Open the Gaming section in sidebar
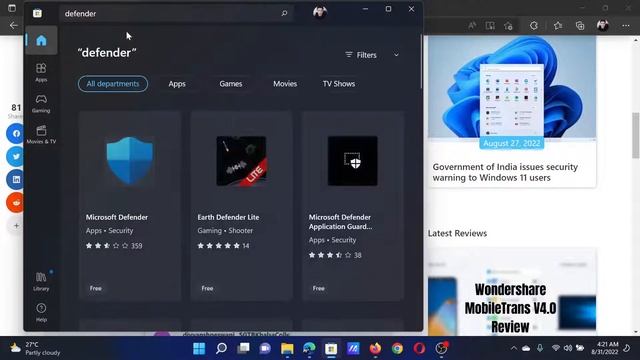Image resolution: width=640 pixels, height=360 pixels. click(41, 103)
